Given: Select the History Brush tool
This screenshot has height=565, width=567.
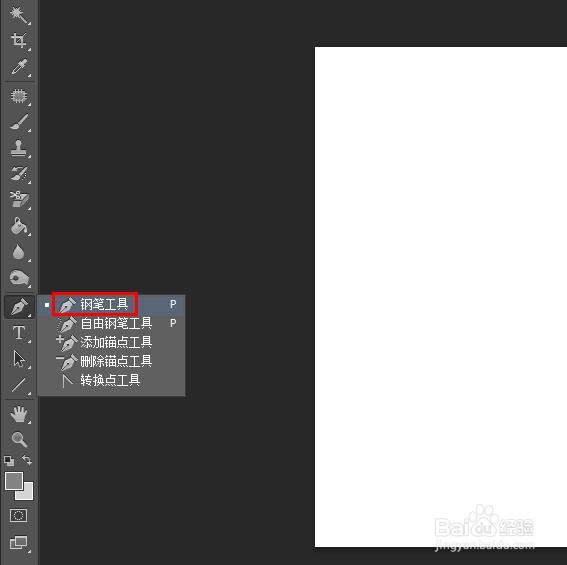Looking at the screenshot, I should (19, 174).
